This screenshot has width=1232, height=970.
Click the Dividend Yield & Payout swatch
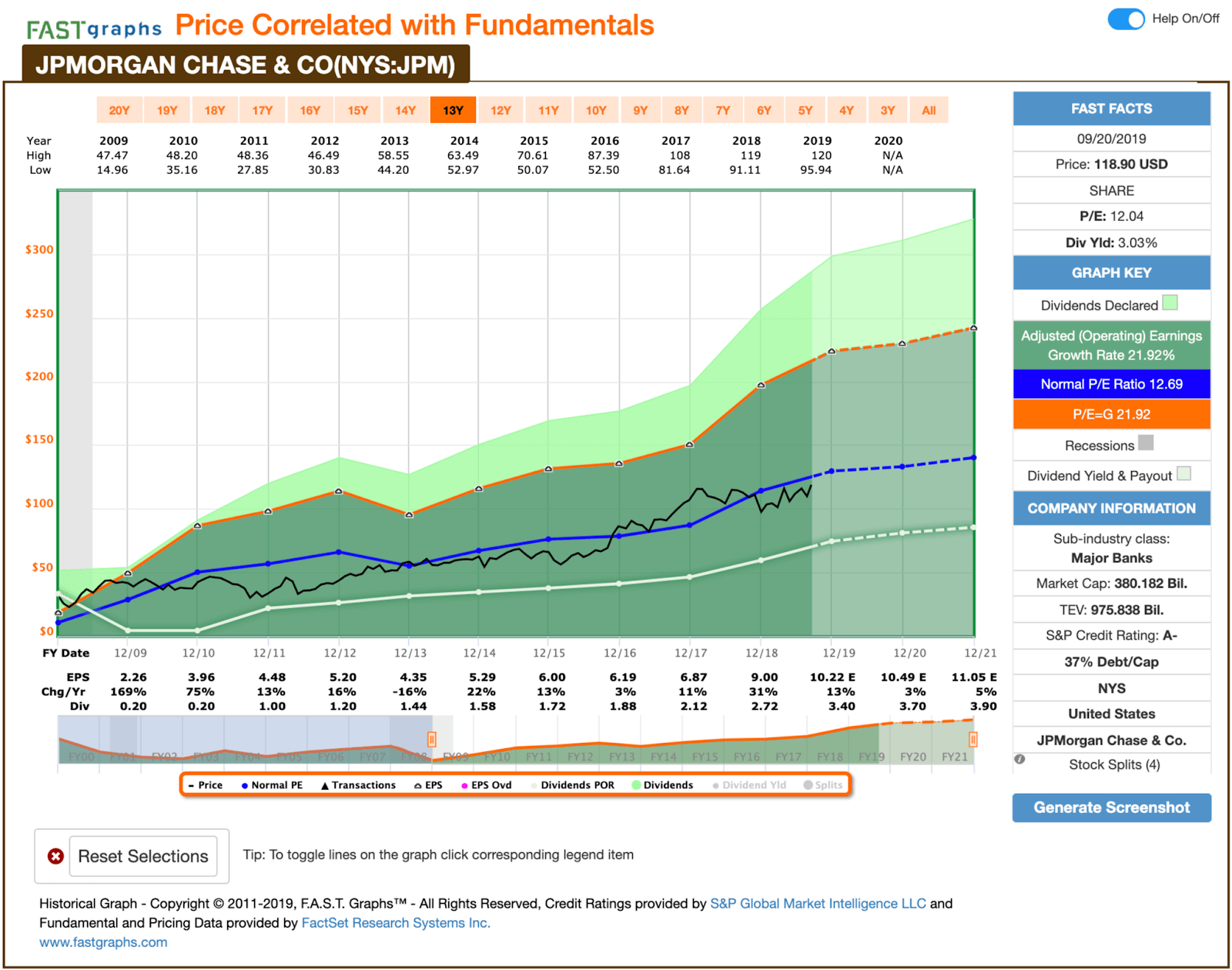click(1184, 473)
